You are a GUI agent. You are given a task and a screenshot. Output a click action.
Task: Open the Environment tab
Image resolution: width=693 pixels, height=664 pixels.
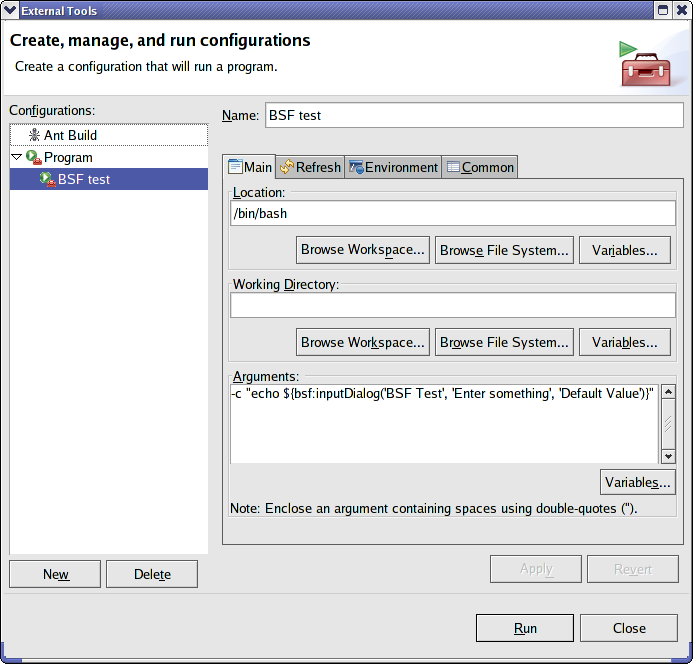(x=394, y=167)
